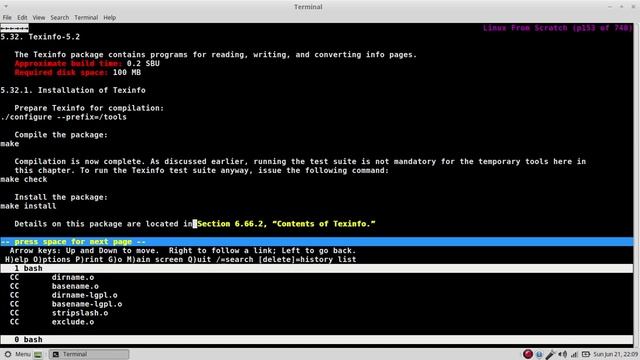The image size is (640, 360).
Task: Click the 'dirname-lgpl.o' compile output line
Action: click(64, 295)
